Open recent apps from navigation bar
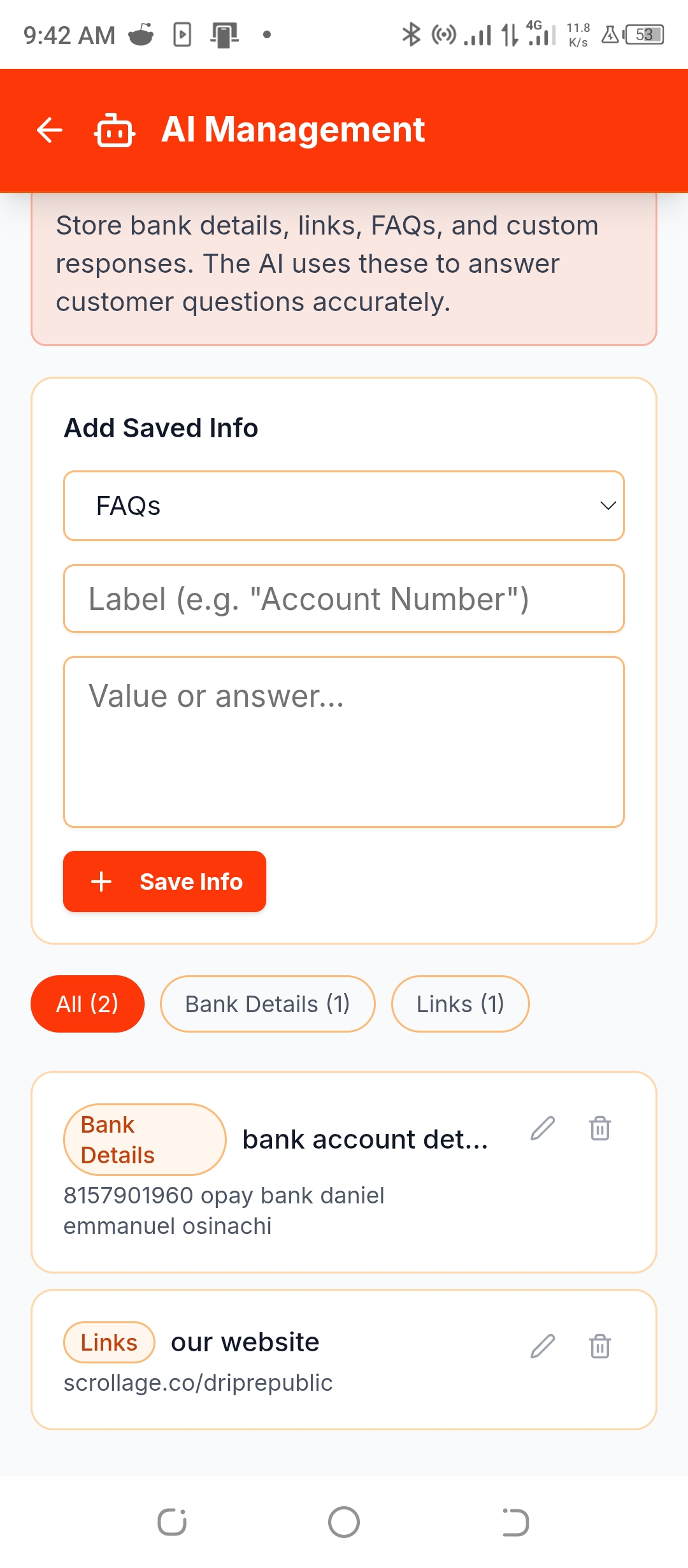 pos(172,1522)
